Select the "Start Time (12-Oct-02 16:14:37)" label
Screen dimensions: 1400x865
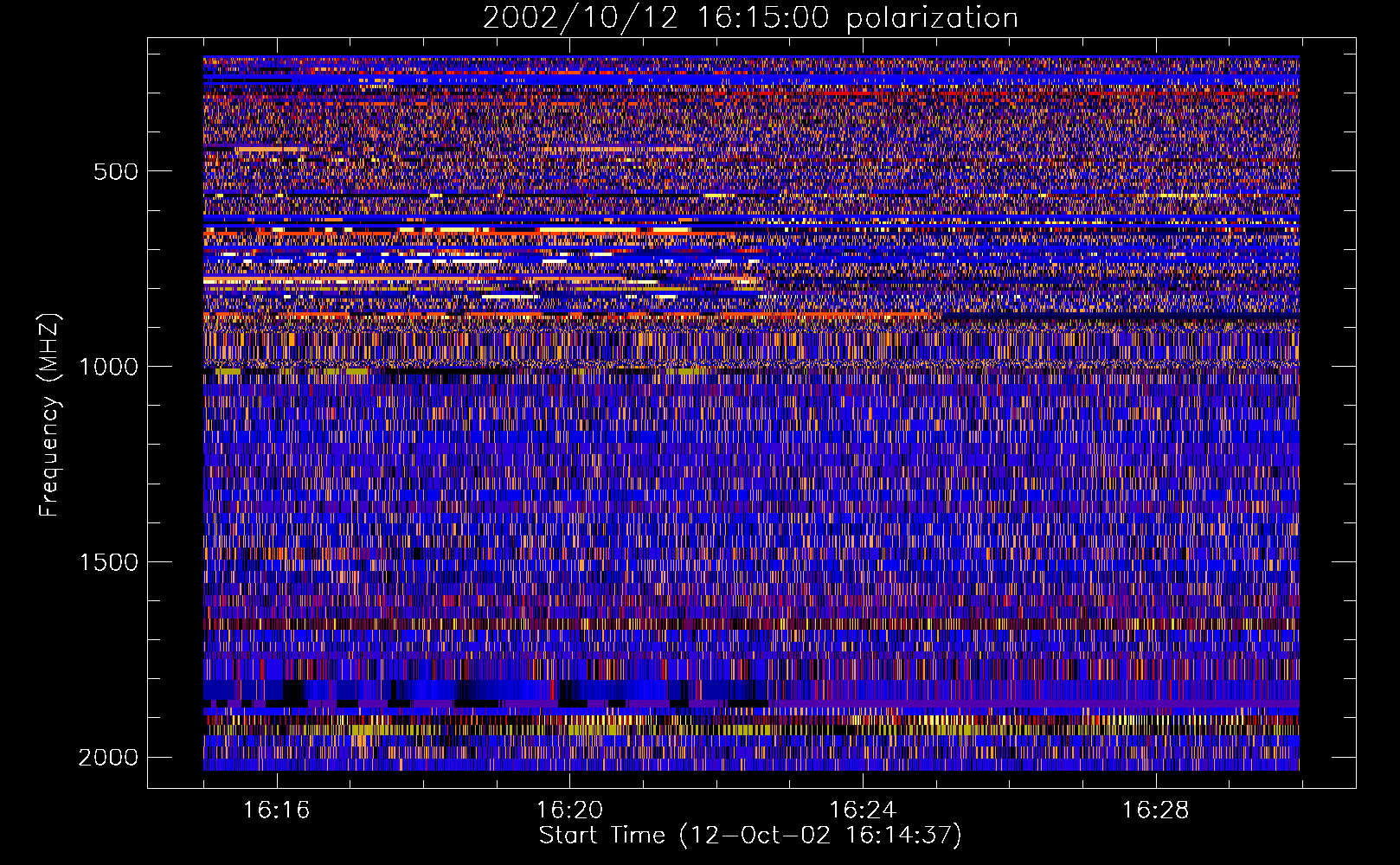[750, 836]
